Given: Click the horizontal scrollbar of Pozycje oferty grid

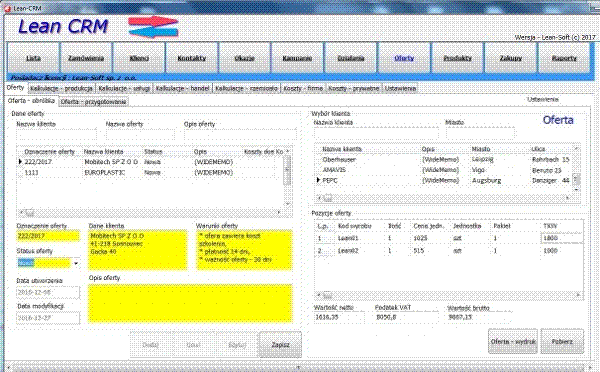Looking at the screenshot, I should 449,295.
